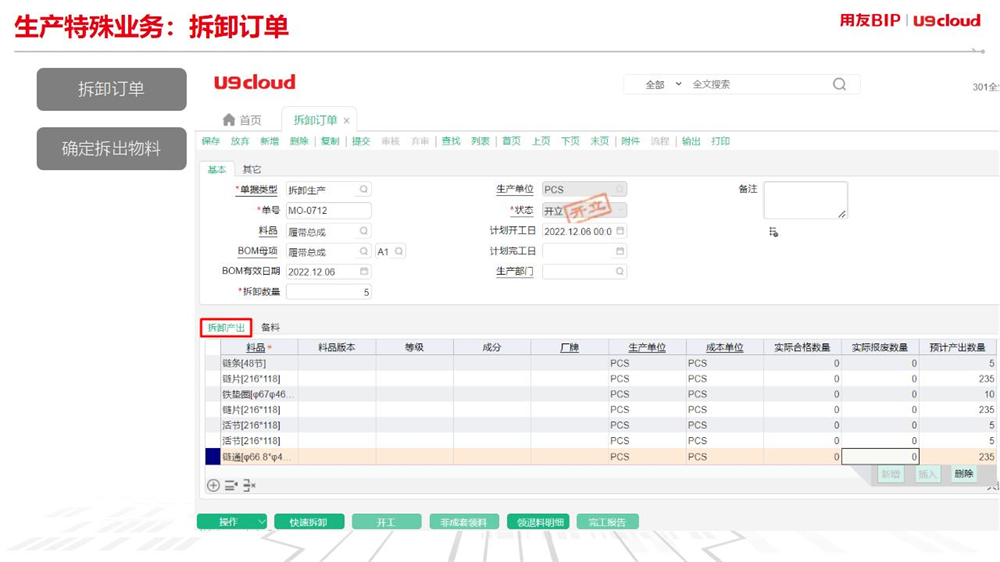
Task: Click 保存 in the toolbar
Action: coord(210,141)
